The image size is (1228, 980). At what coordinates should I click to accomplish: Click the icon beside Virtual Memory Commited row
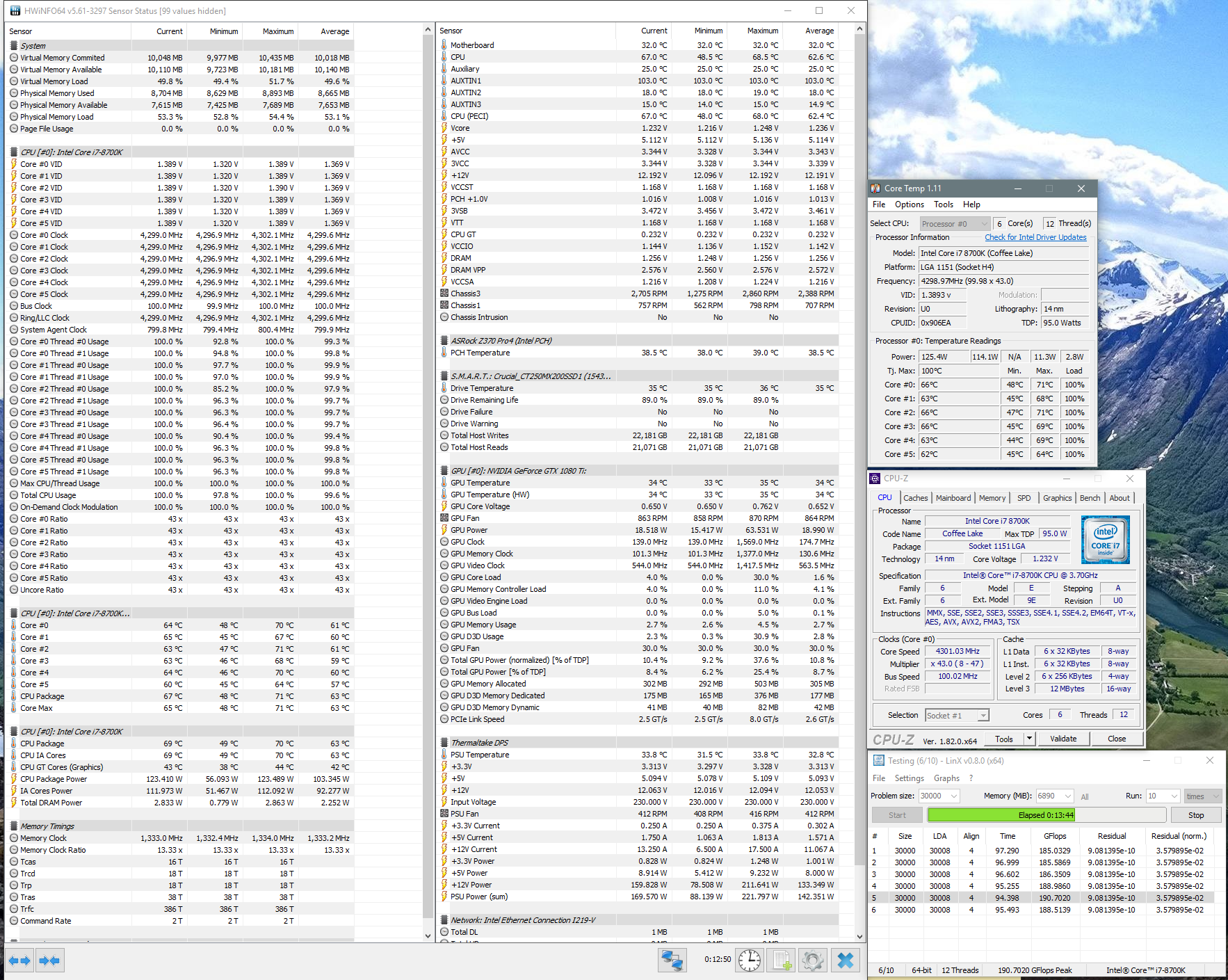tap(14, 58)
